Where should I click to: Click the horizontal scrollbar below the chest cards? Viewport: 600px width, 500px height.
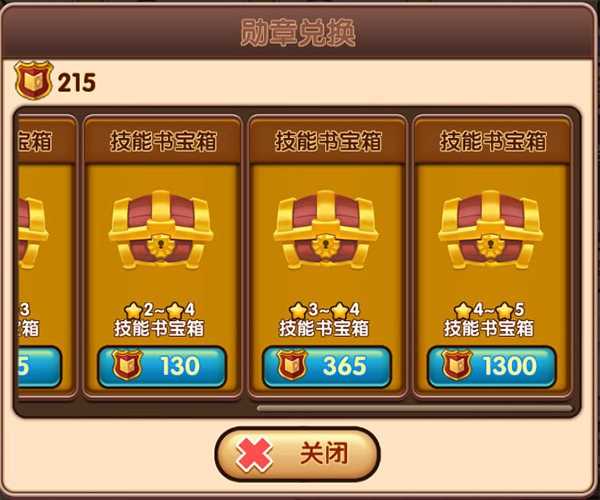(415, 408)
